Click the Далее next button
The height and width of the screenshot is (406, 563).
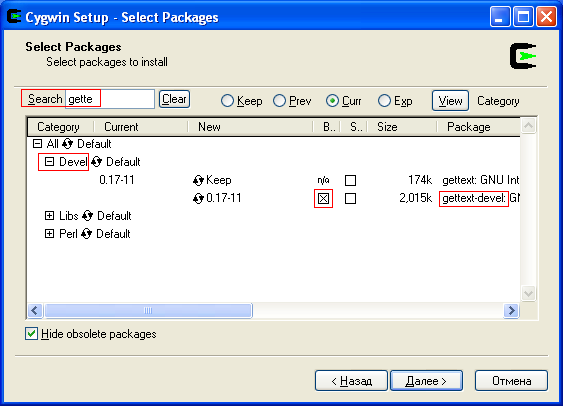[x=426, y=381]
